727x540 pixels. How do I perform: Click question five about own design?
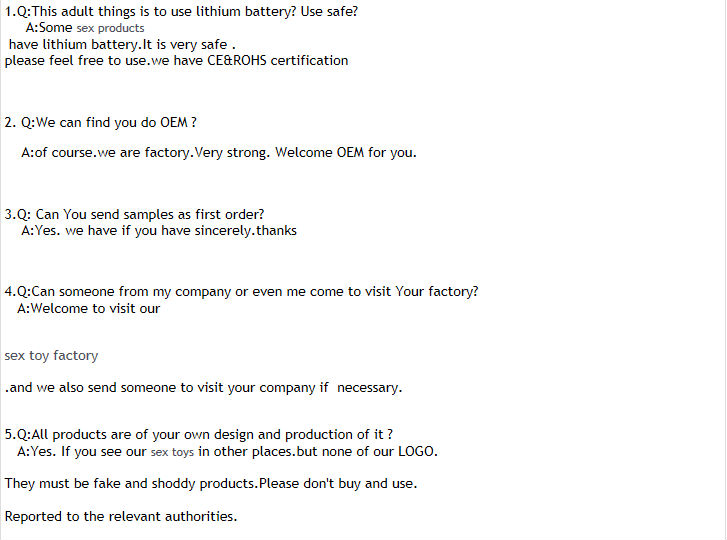(x=199, y=435)
